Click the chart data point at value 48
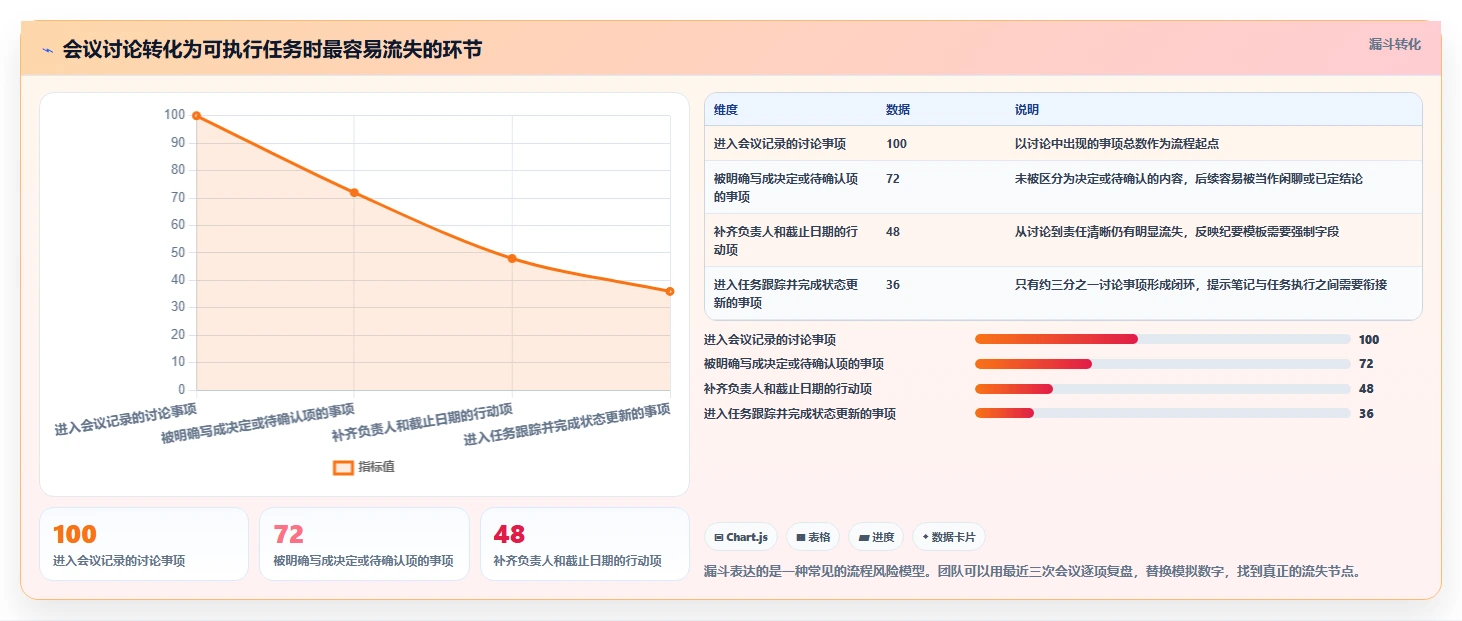The image size is (1462, 621). (x=512, y=258)
